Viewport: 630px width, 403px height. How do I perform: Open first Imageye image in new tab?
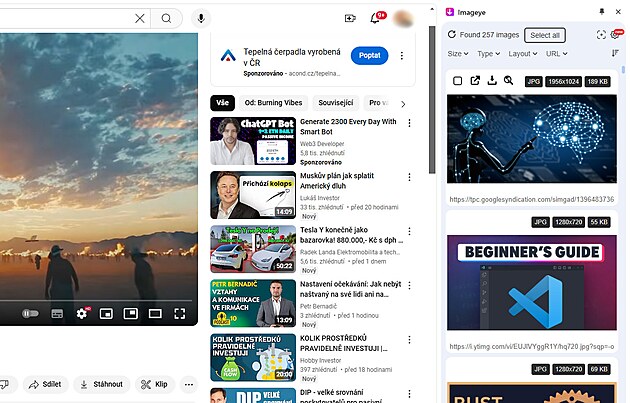[x=474, y=81]
